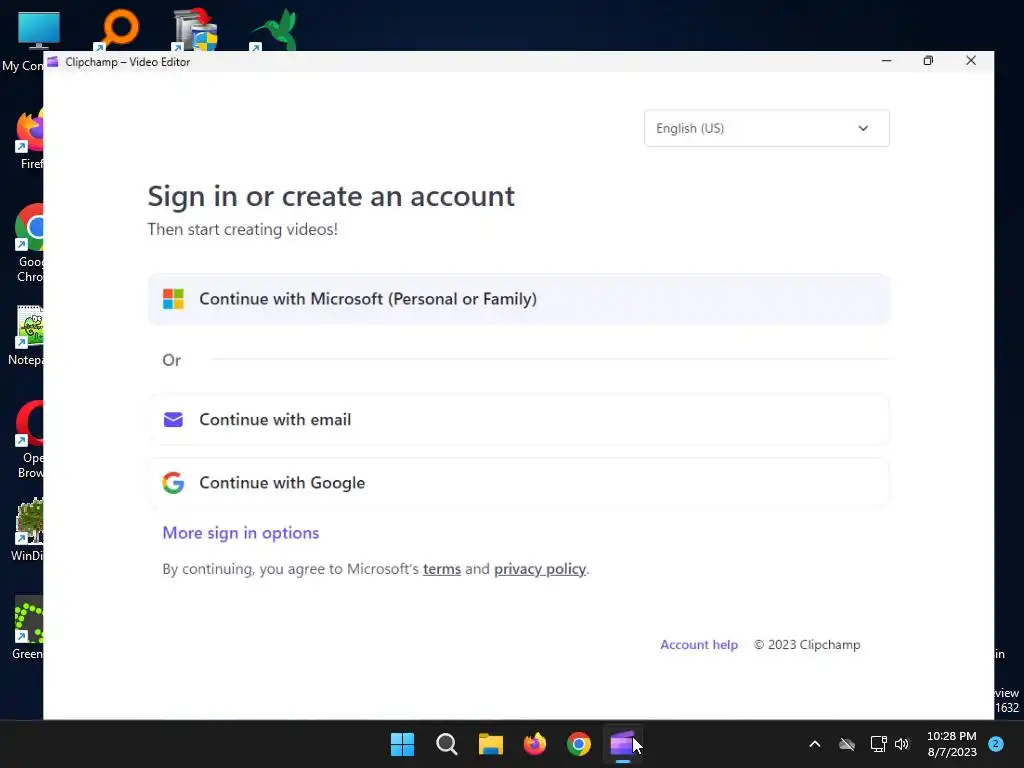Launch Firefox from the taskbar
The image size is (1024, 768).
535,744
